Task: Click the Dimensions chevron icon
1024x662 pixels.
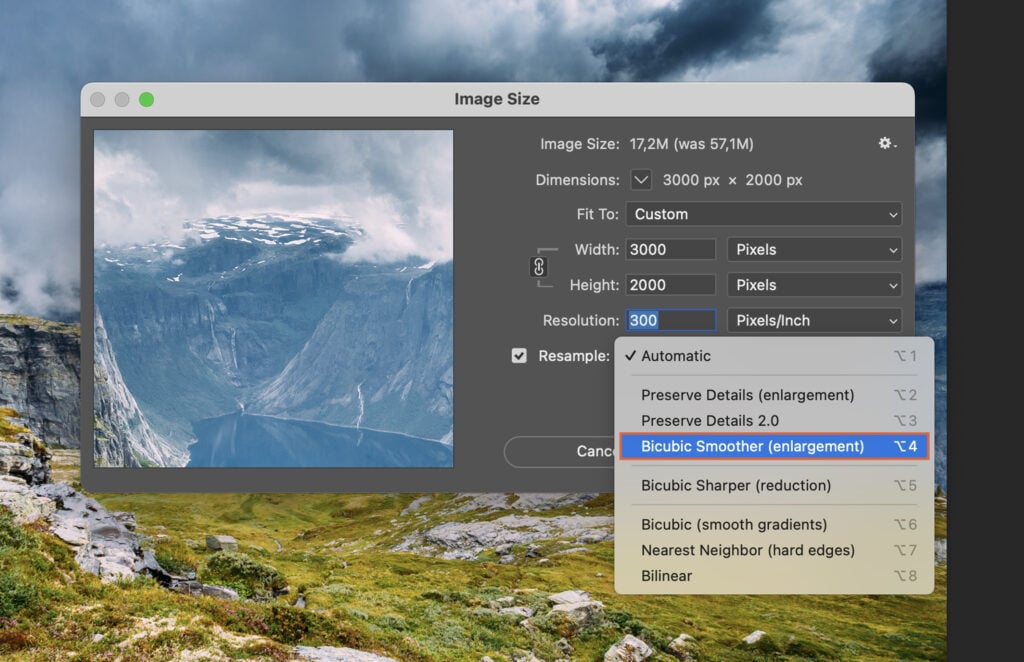Action: (x=640, y=180)
